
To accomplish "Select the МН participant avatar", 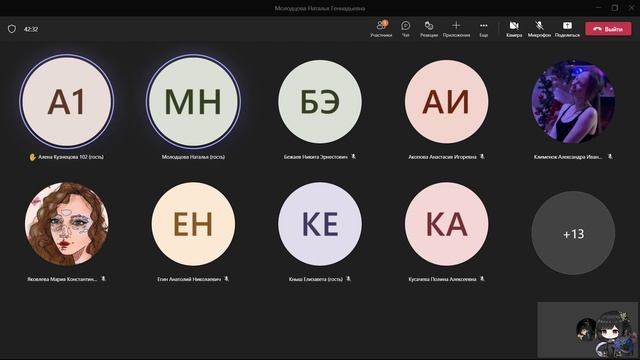I will point(193,102).
